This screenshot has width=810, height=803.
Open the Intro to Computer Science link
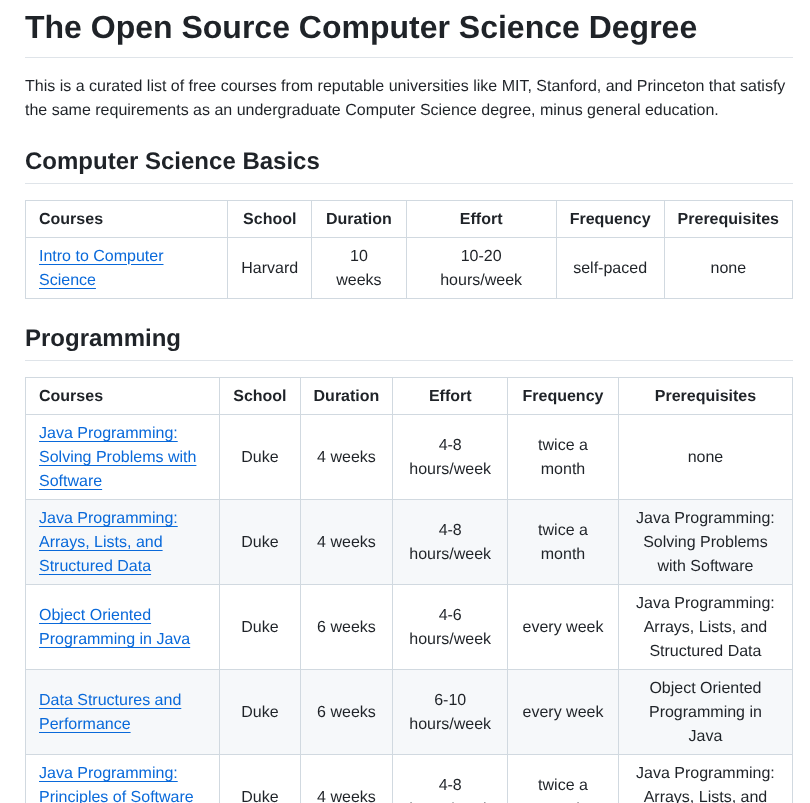[101, 256]
